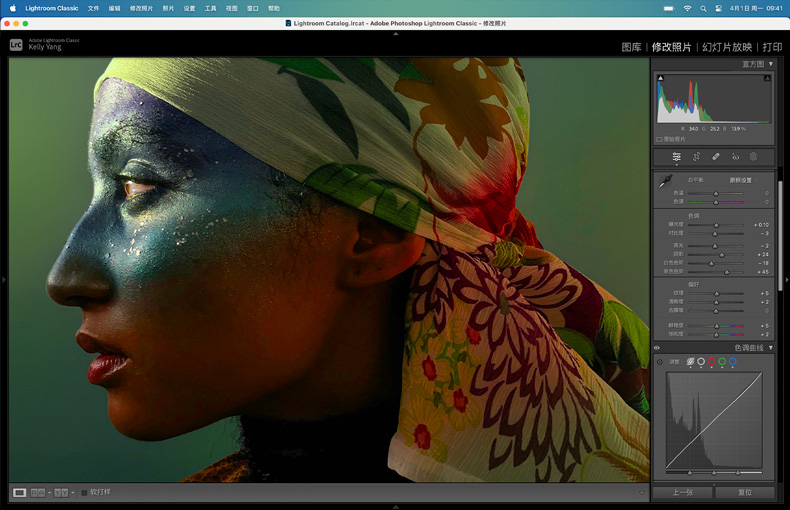
Task: Click the 上一张 previous button
Action: click(x=682, y=492)
